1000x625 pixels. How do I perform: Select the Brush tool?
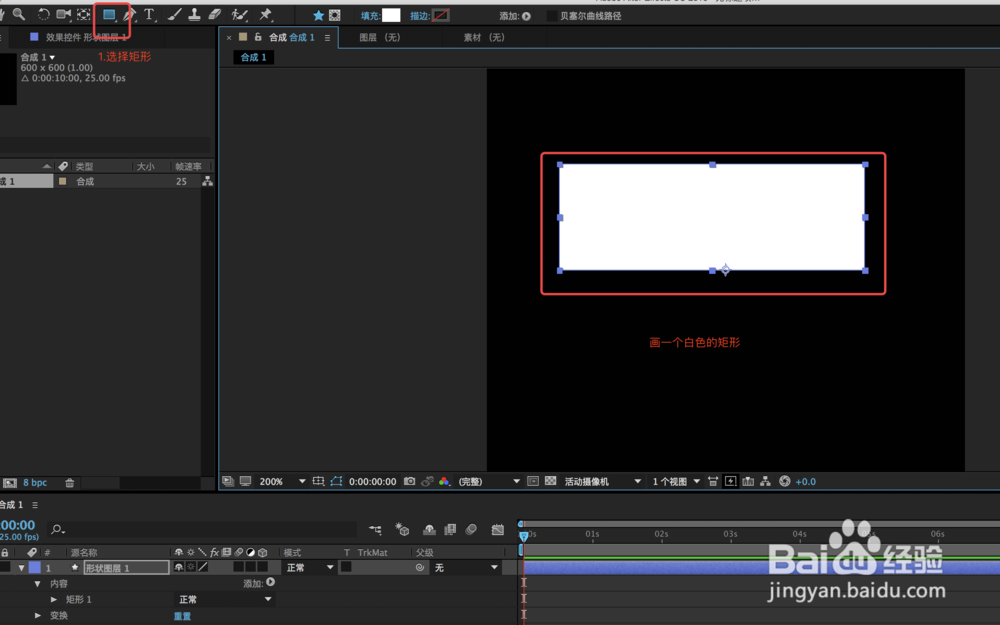pos(174,14)
